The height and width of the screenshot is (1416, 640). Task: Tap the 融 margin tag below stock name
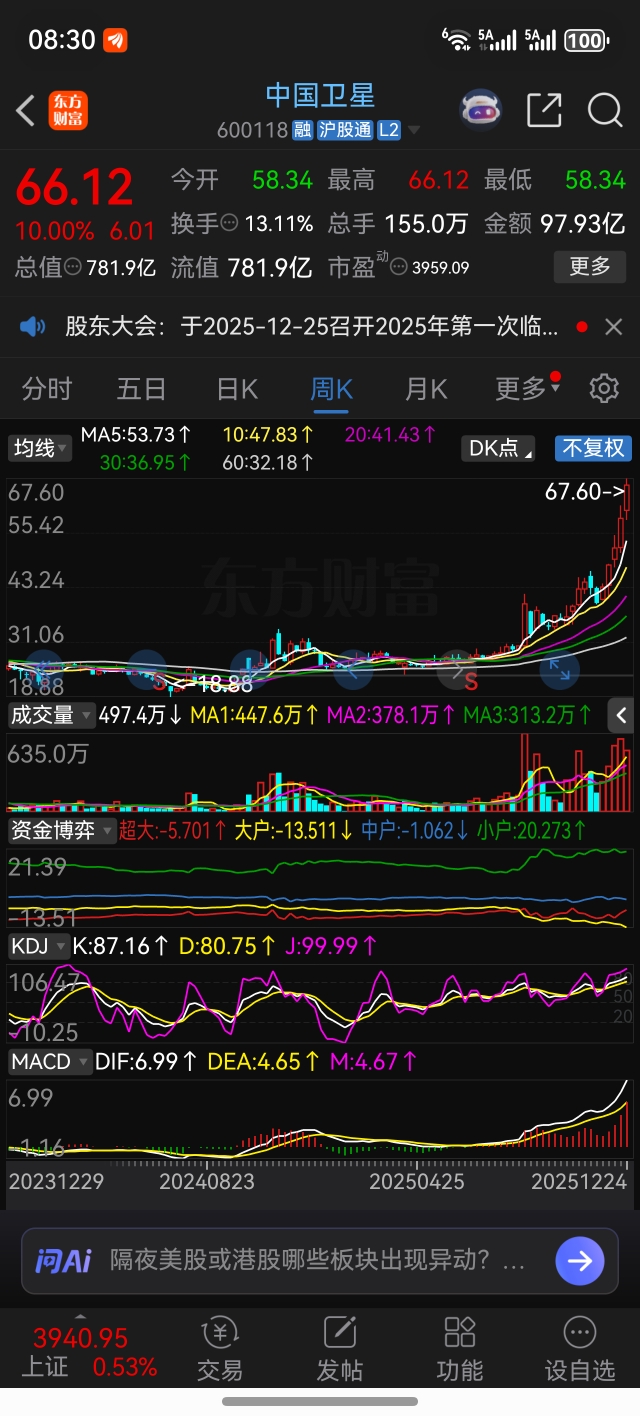click(303, 130)
